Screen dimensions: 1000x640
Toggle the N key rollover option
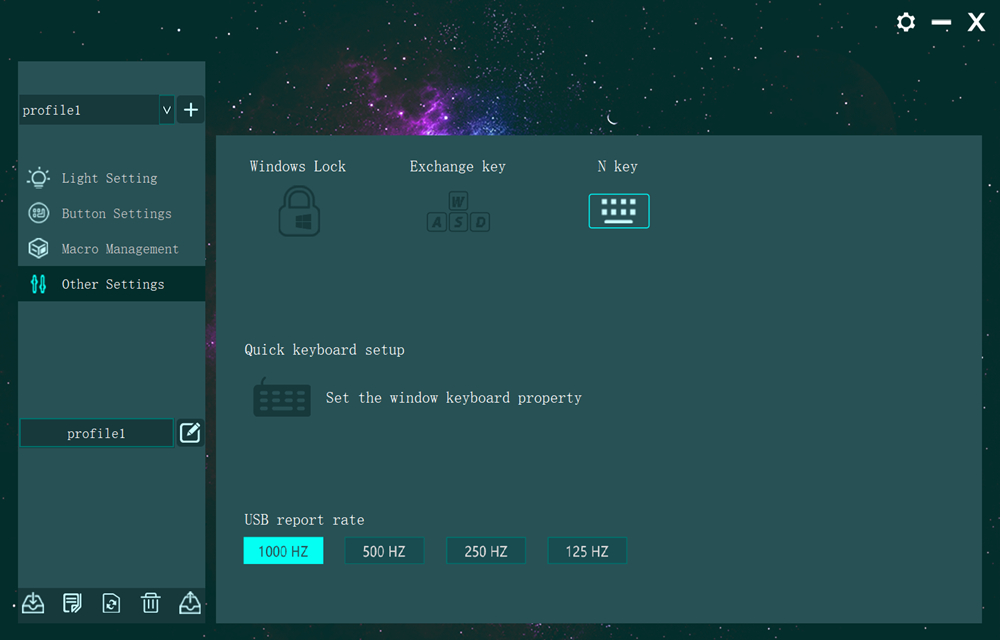[x=618, y=210]
